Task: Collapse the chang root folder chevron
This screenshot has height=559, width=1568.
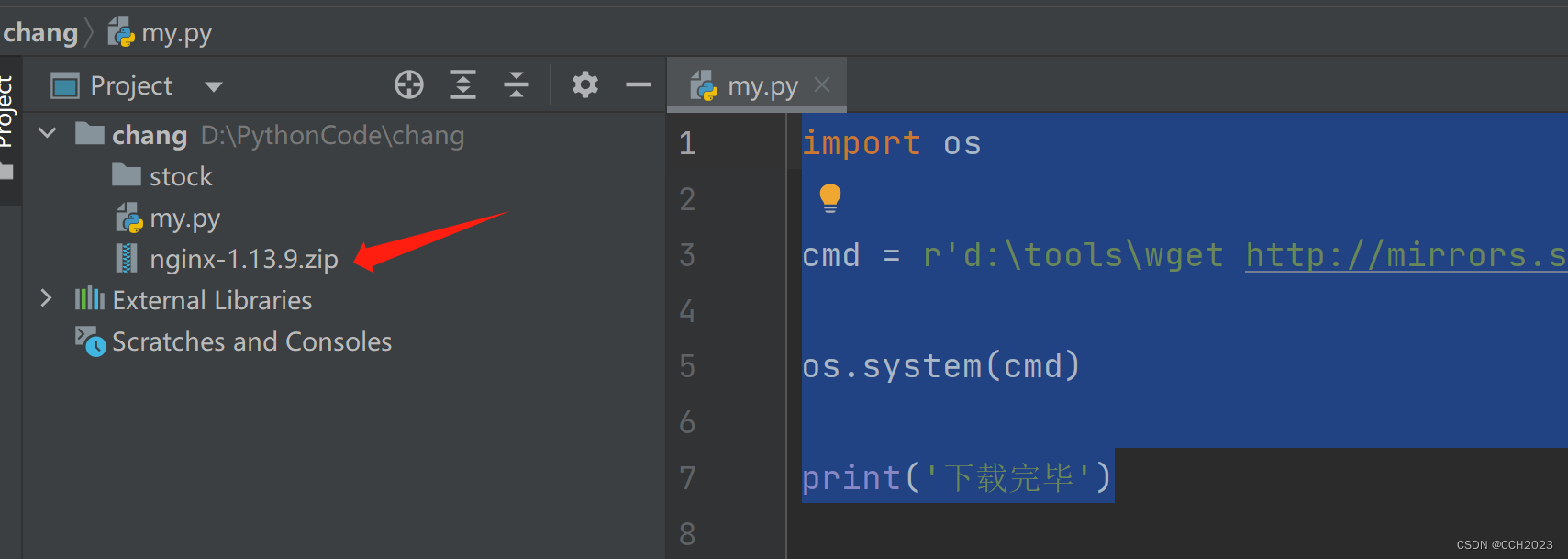Action: point(48,133)
